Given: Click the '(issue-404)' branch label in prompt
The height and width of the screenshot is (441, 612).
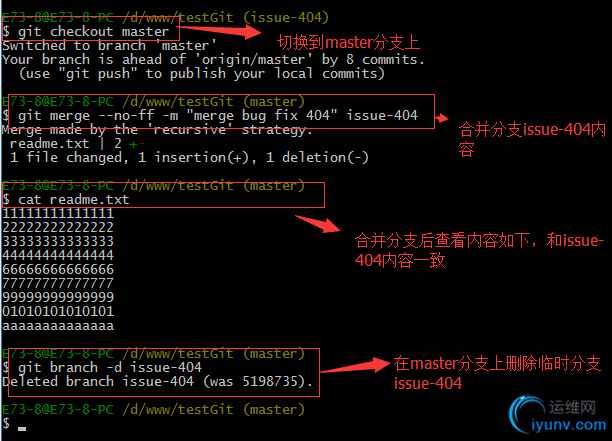Looking at the screenshot, I should point(286,17).
